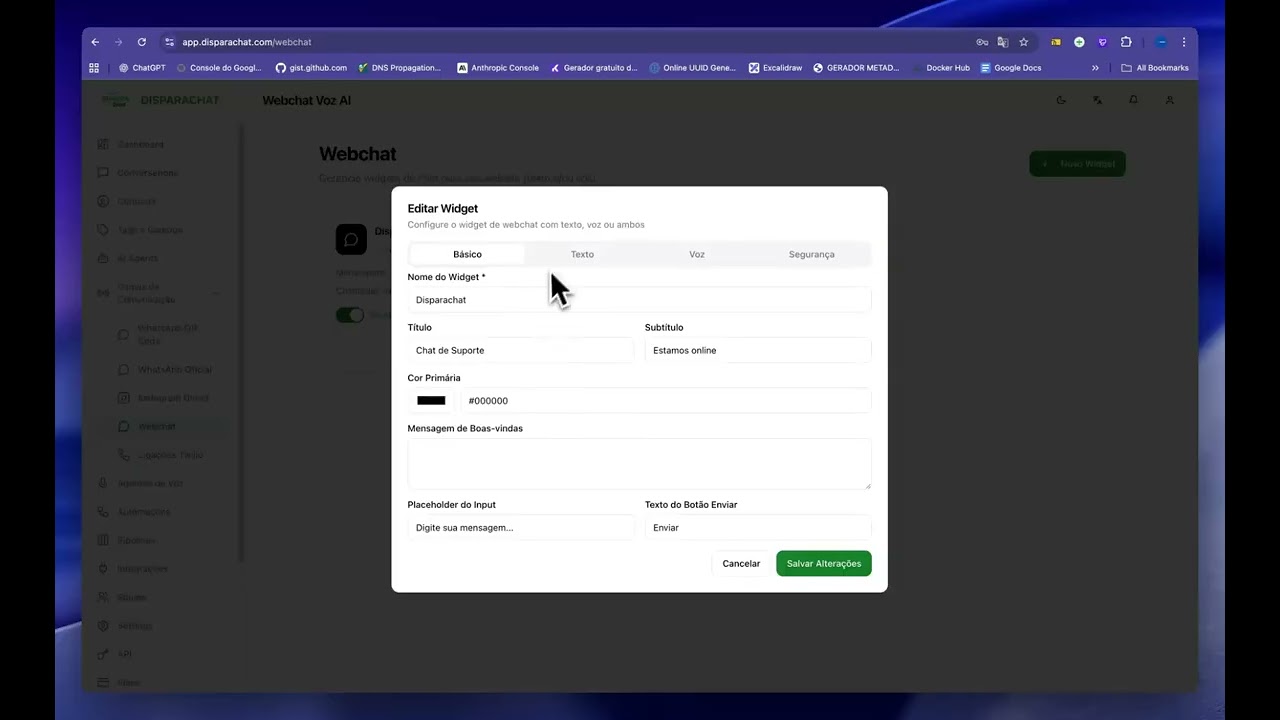This screenshot has height=720, width=1280.
Task: Open the Conversations item in the sidebar
Action: (x=146, y=173)
